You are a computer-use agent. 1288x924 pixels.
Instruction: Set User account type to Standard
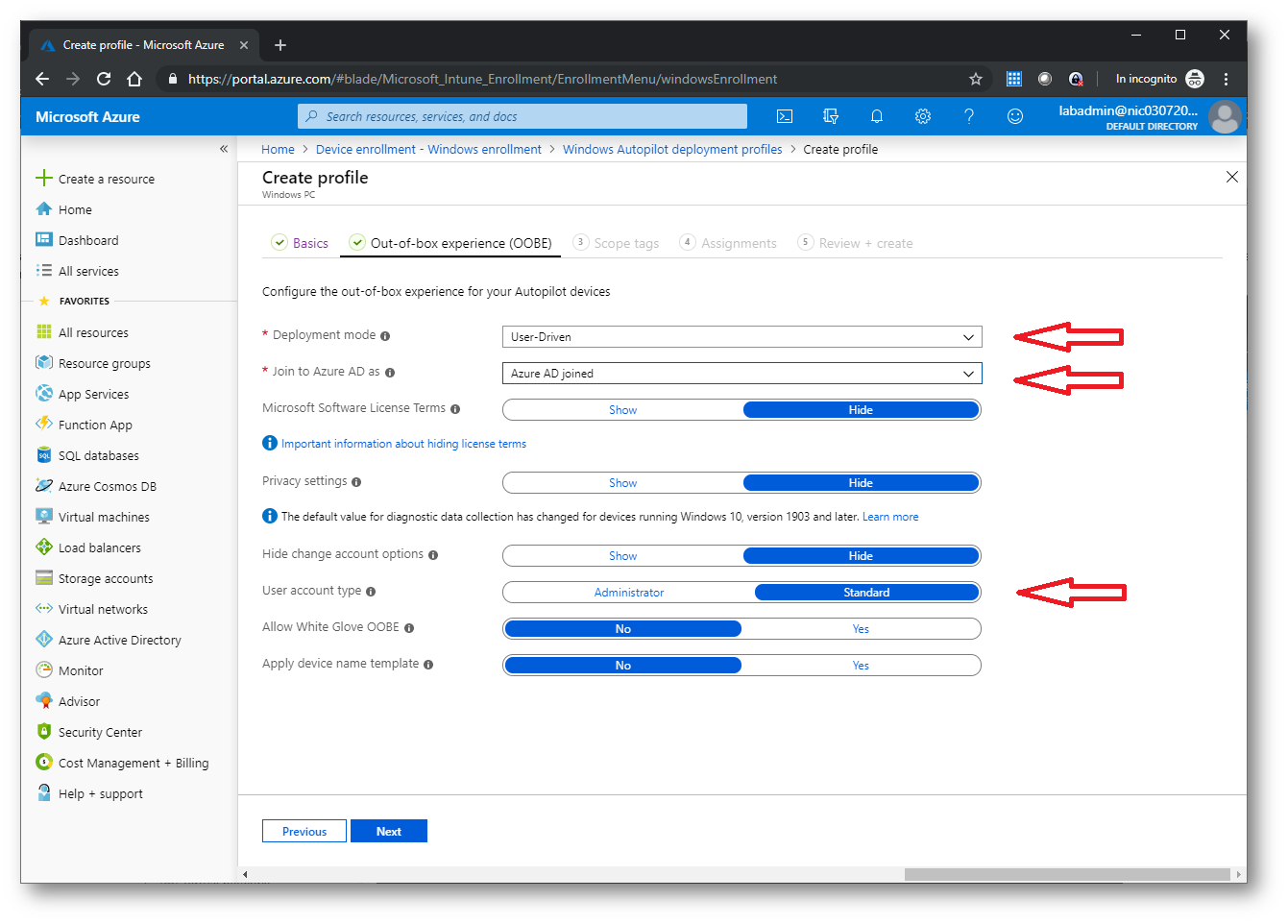click(x=867, y=593)
